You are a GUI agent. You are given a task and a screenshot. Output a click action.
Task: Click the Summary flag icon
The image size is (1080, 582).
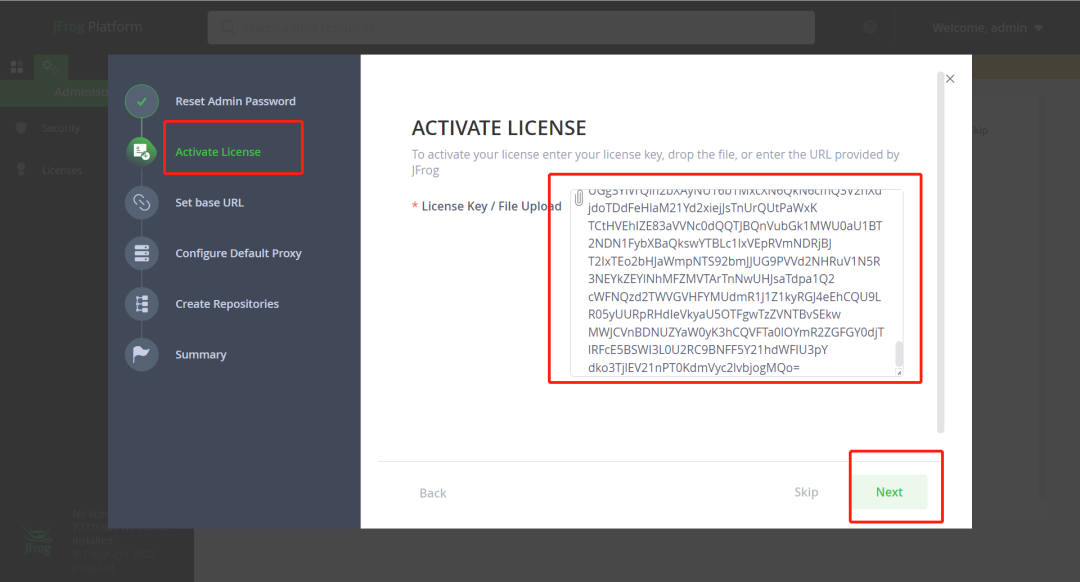point(141,354)
